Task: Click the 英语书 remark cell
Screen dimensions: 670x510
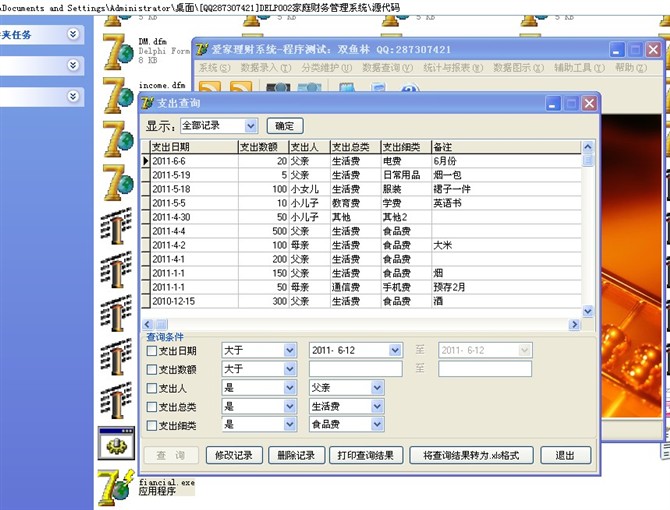Action: click(506, 203)
